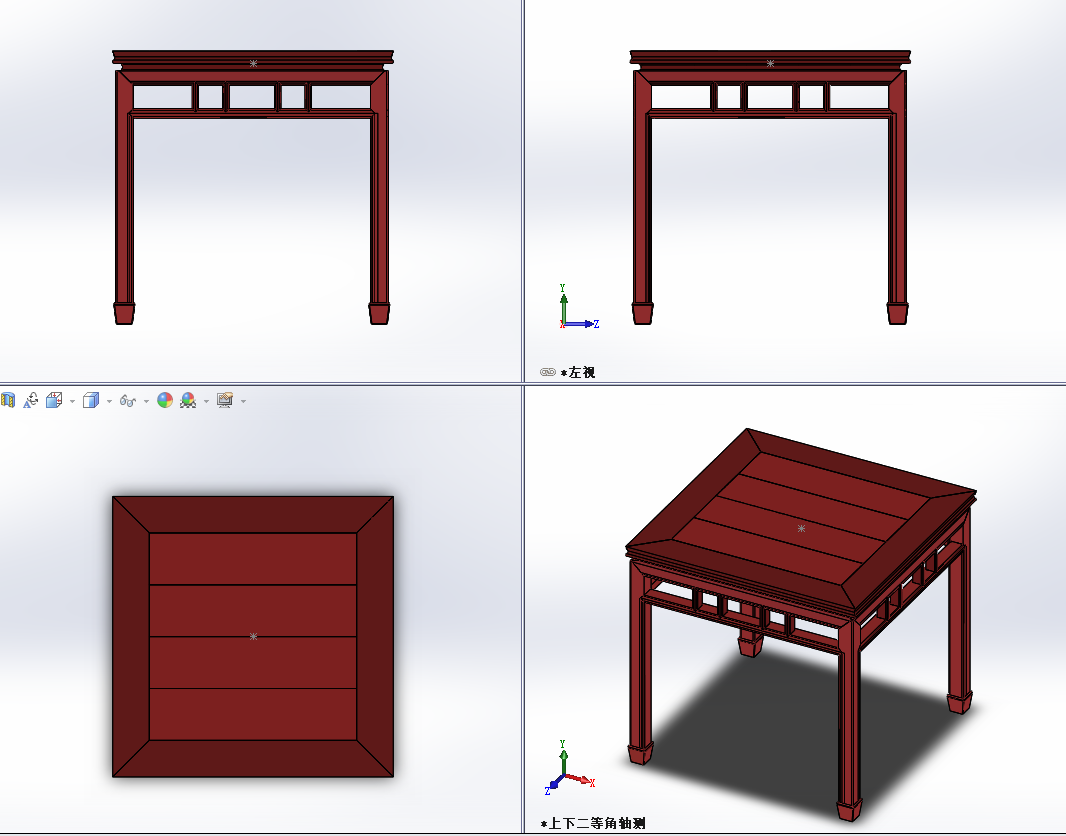
Task: Open the Dynamic Annotation Views tool
Action: point(31,400)
